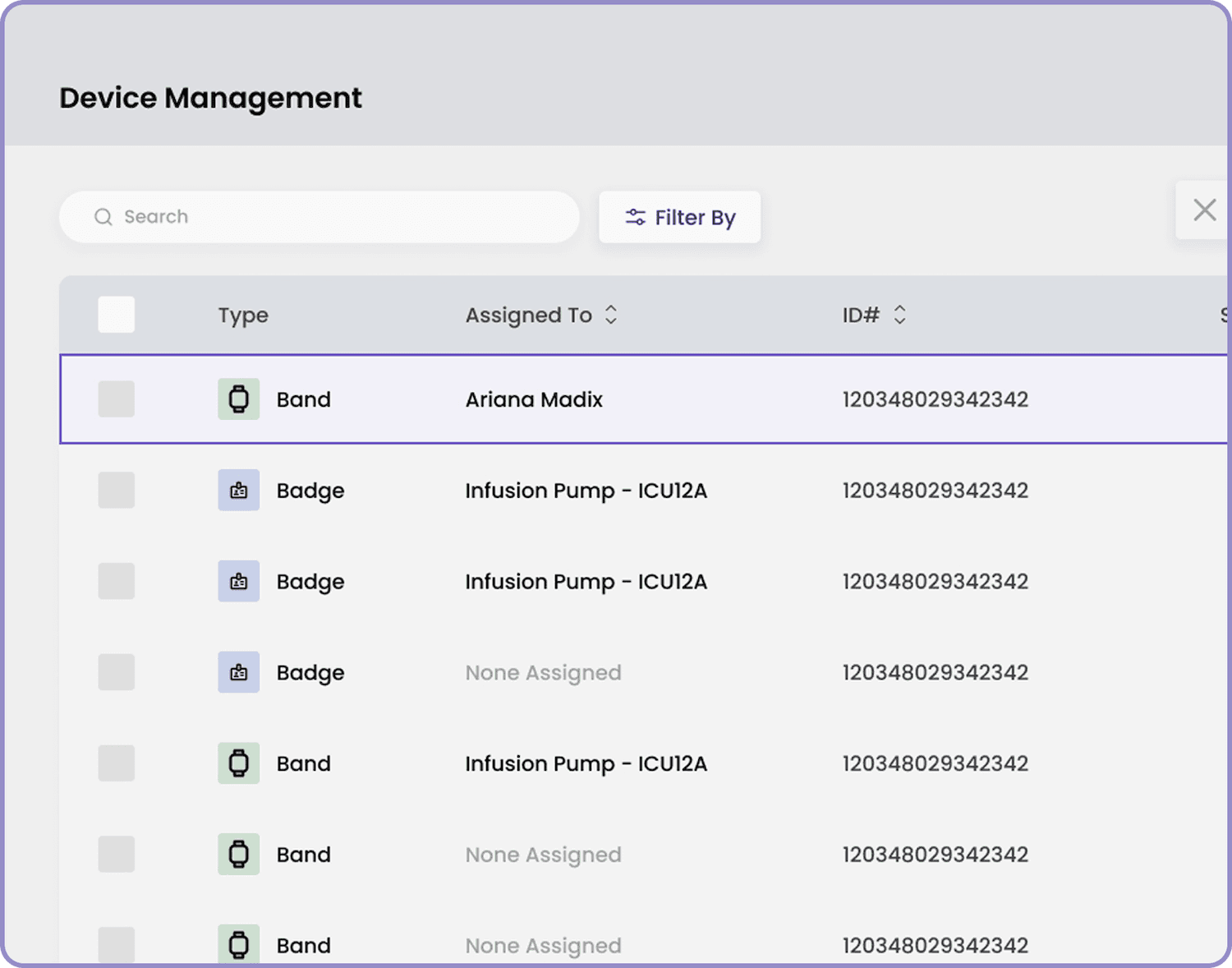
Task: Click the ID number in Ariana Madix row
Action: tap(935, 399)
